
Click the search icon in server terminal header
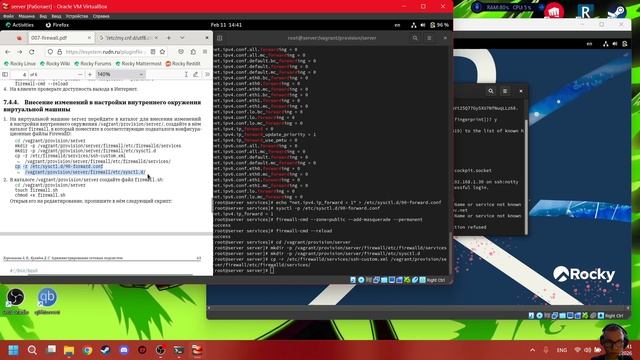pos(415,38)
